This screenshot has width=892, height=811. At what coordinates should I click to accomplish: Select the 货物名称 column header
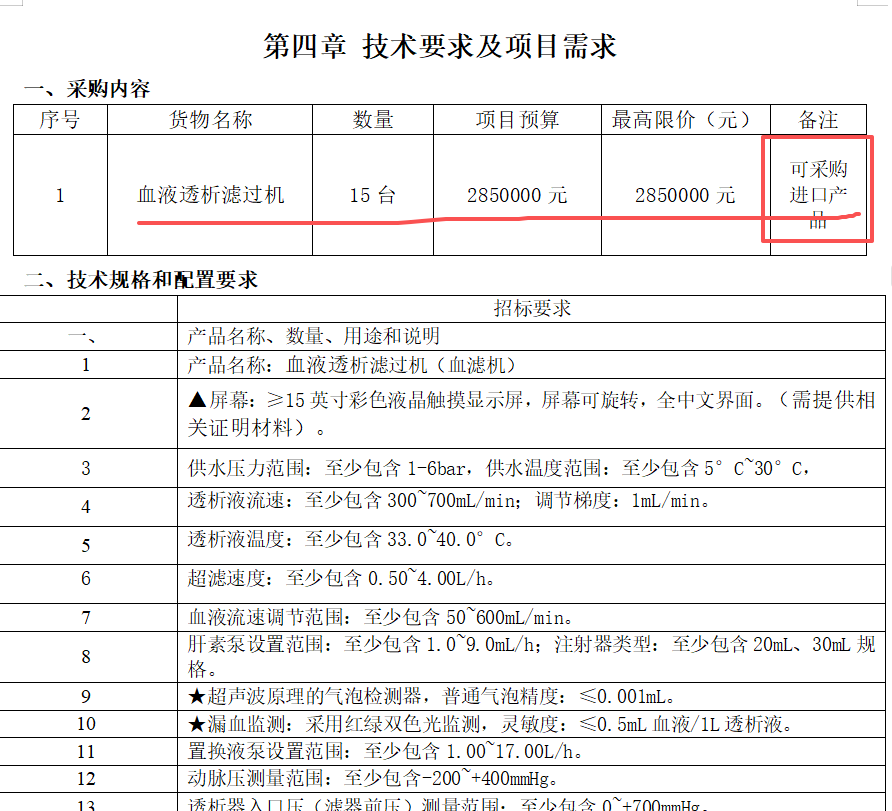tap(210, 120)
